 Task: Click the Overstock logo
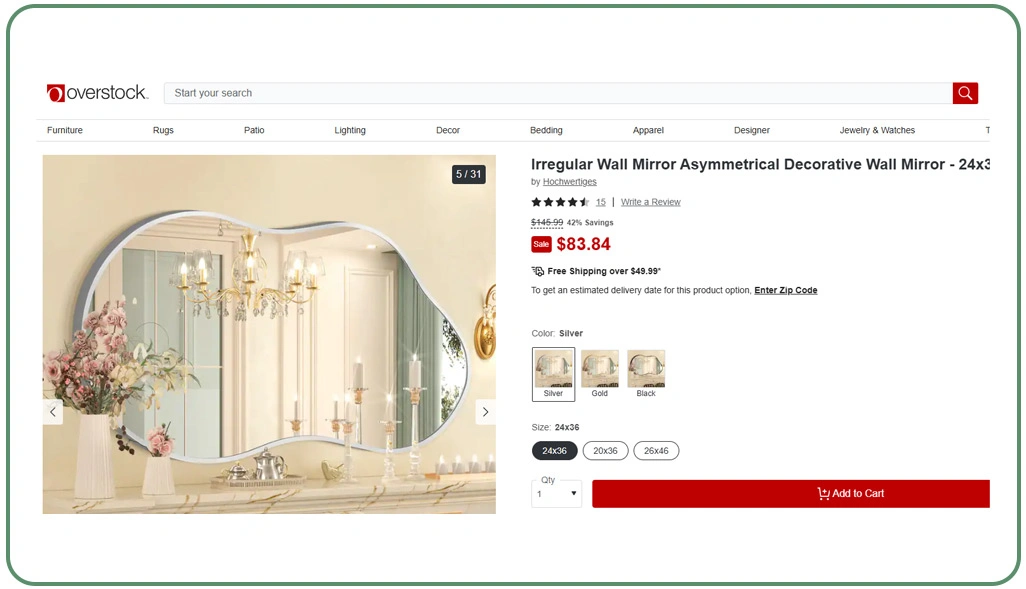click(x=97, y=93)
